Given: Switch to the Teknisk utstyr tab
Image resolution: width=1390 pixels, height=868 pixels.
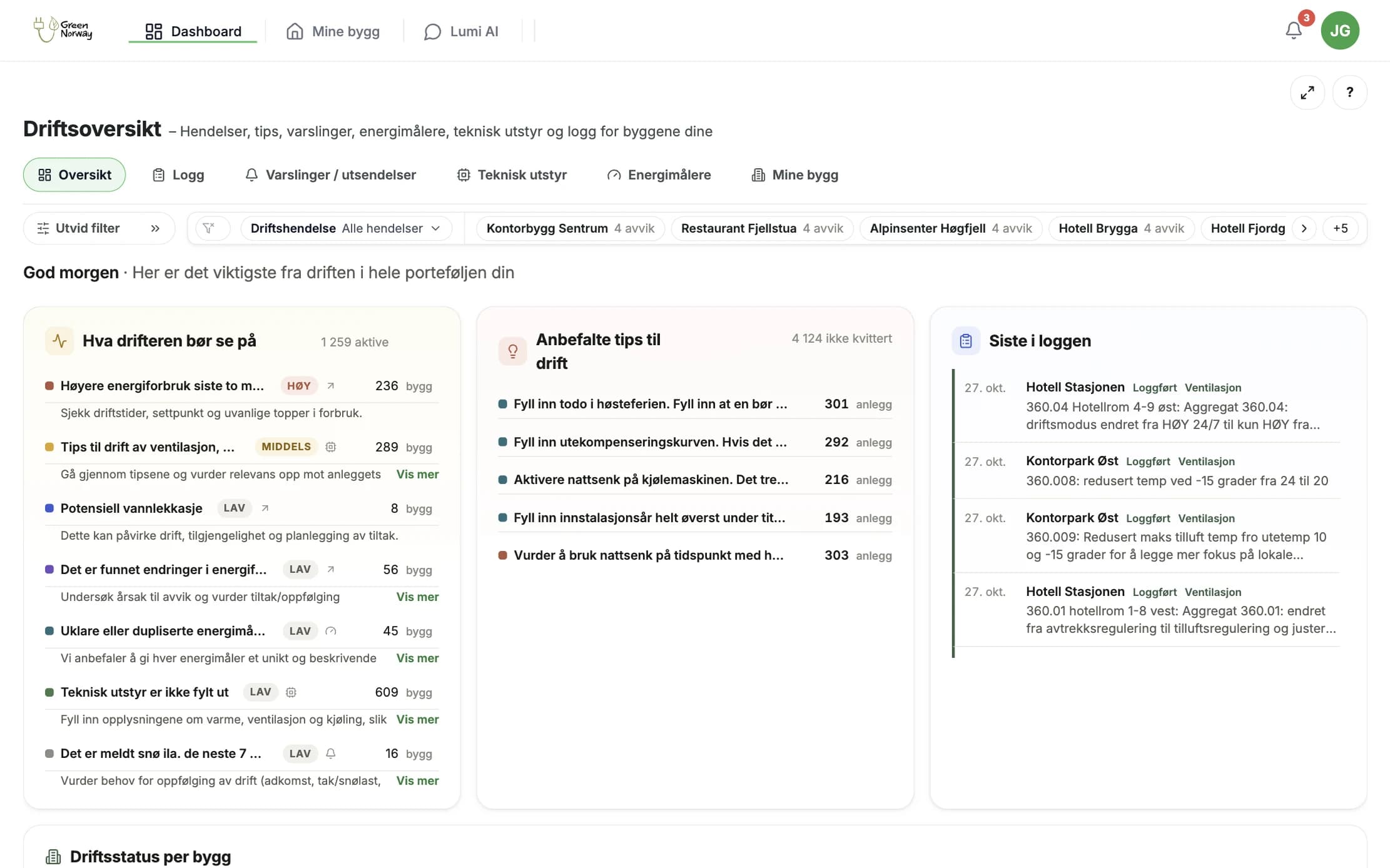Looking at the screenshot, I should [512, 175].
